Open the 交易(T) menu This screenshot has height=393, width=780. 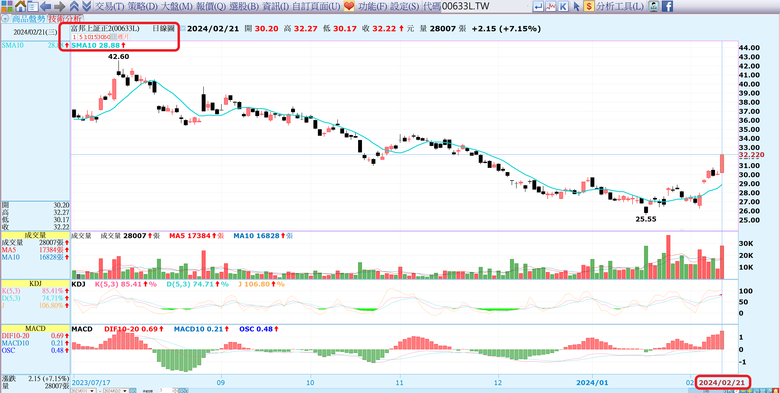click(x=109, y=6)
